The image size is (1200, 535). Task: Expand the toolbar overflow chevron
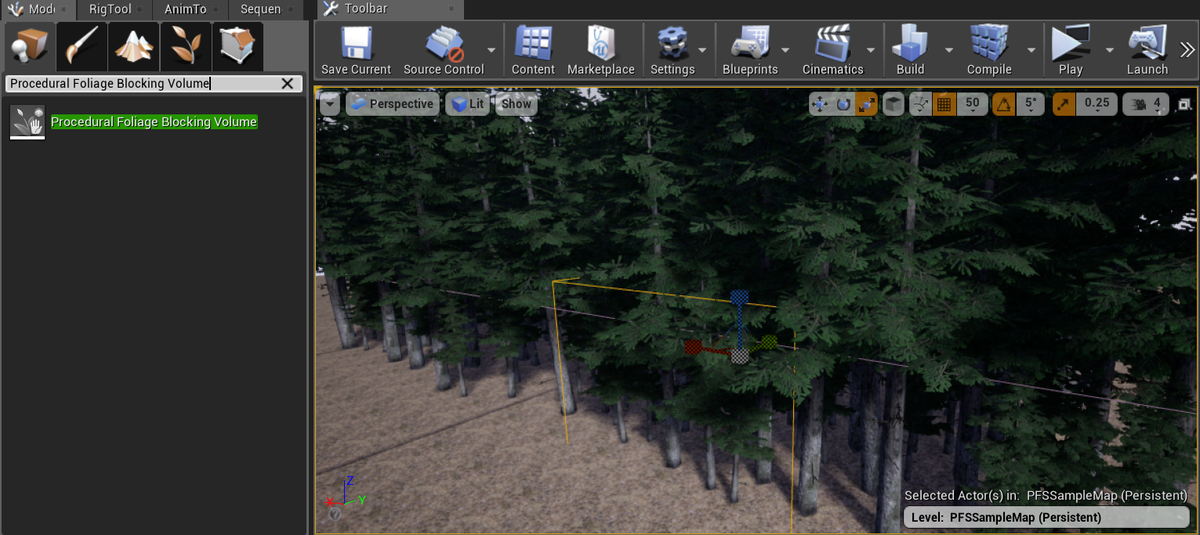(x=1187, y=50)
